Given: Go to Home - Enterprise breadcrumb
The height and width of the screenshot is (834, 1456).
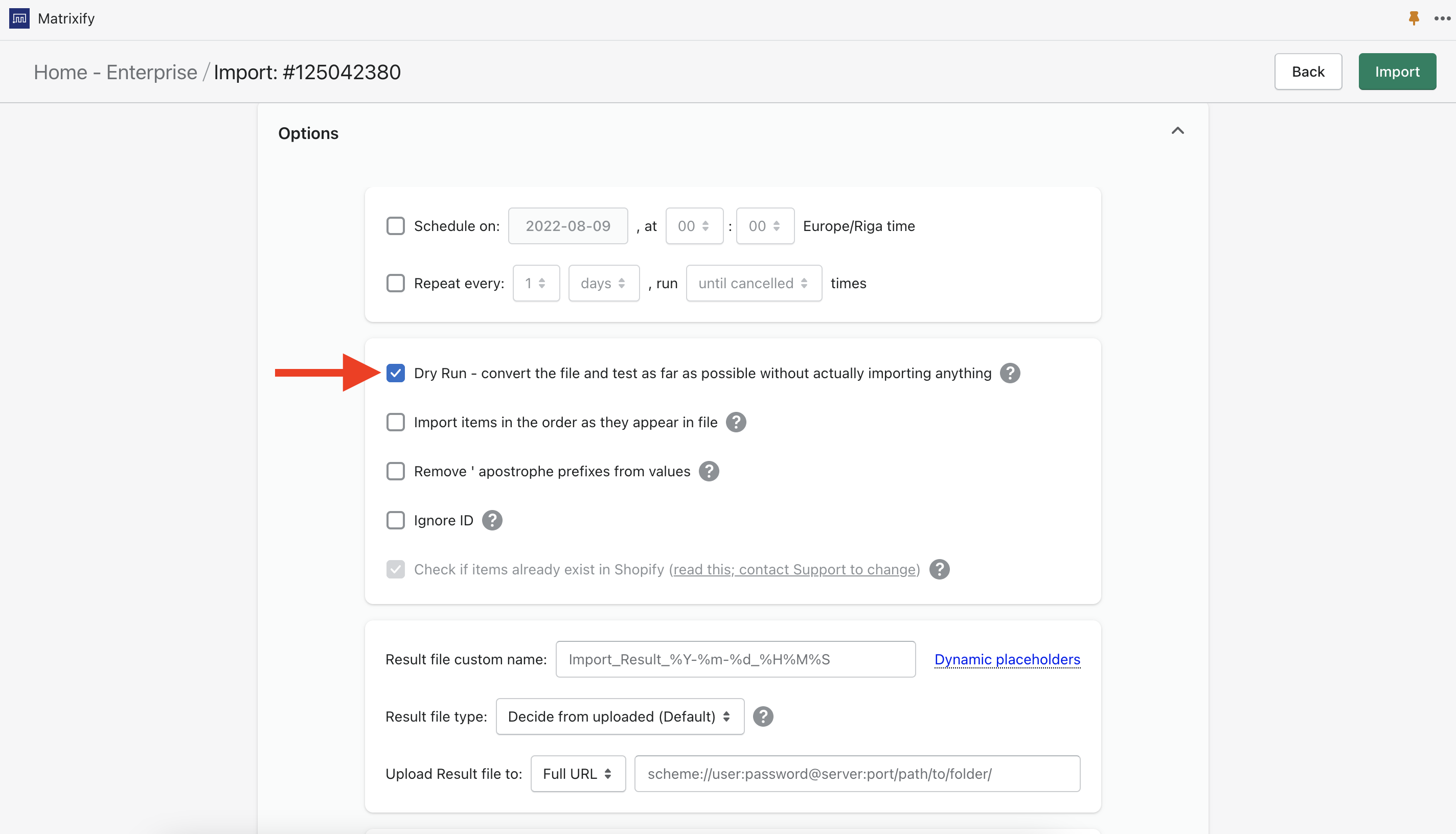Looking at the screenshot, I should (115, 72).
